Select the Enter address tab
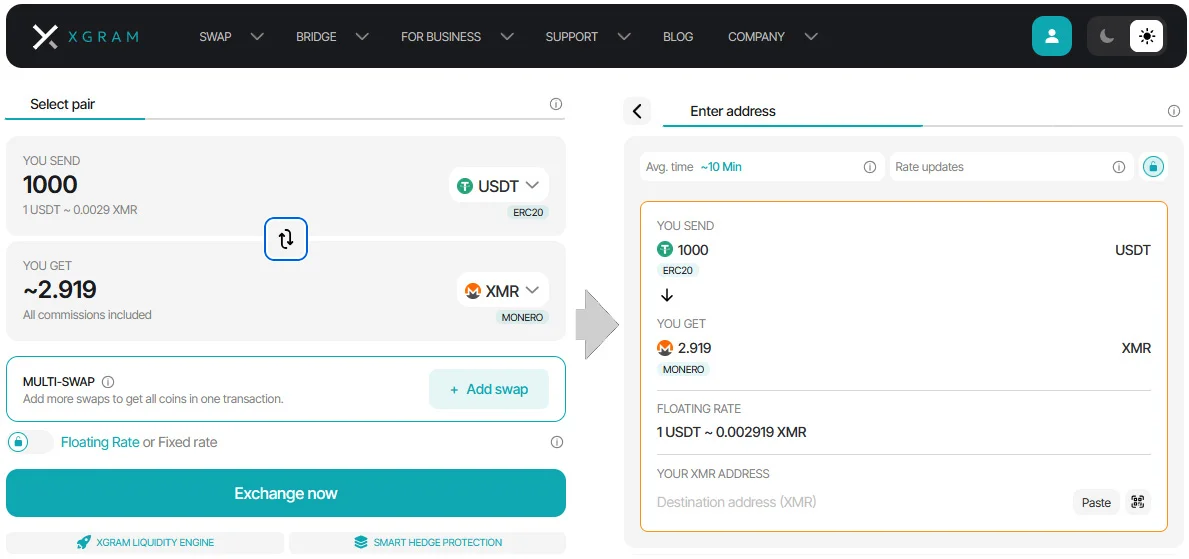The image size is (1189, 559). (733, 111)
